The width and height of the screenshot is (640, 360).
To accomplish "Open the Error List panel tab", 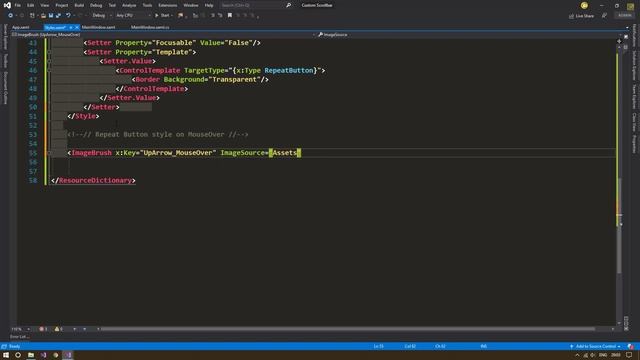I will 19,337.
